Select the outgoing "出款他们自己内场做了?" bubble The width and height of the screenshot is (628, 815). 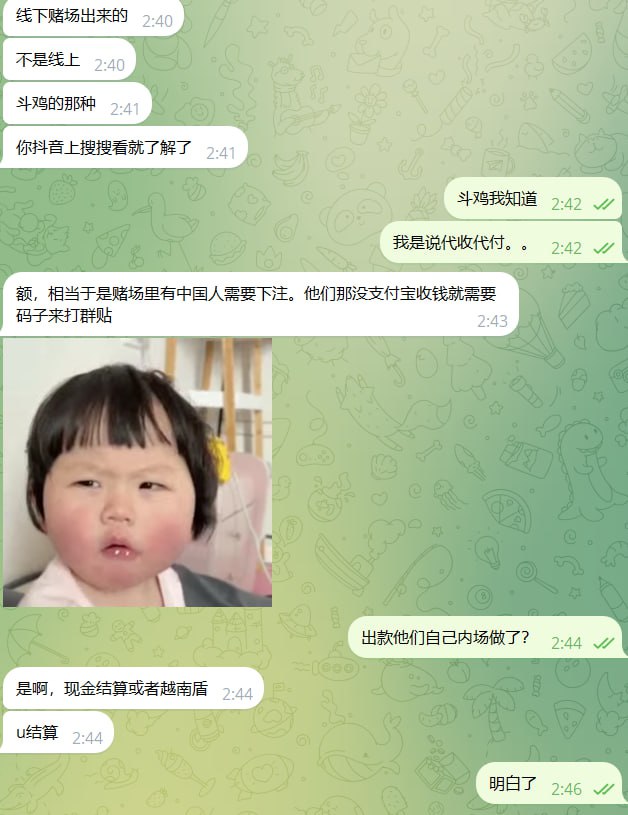coord(486,638)
